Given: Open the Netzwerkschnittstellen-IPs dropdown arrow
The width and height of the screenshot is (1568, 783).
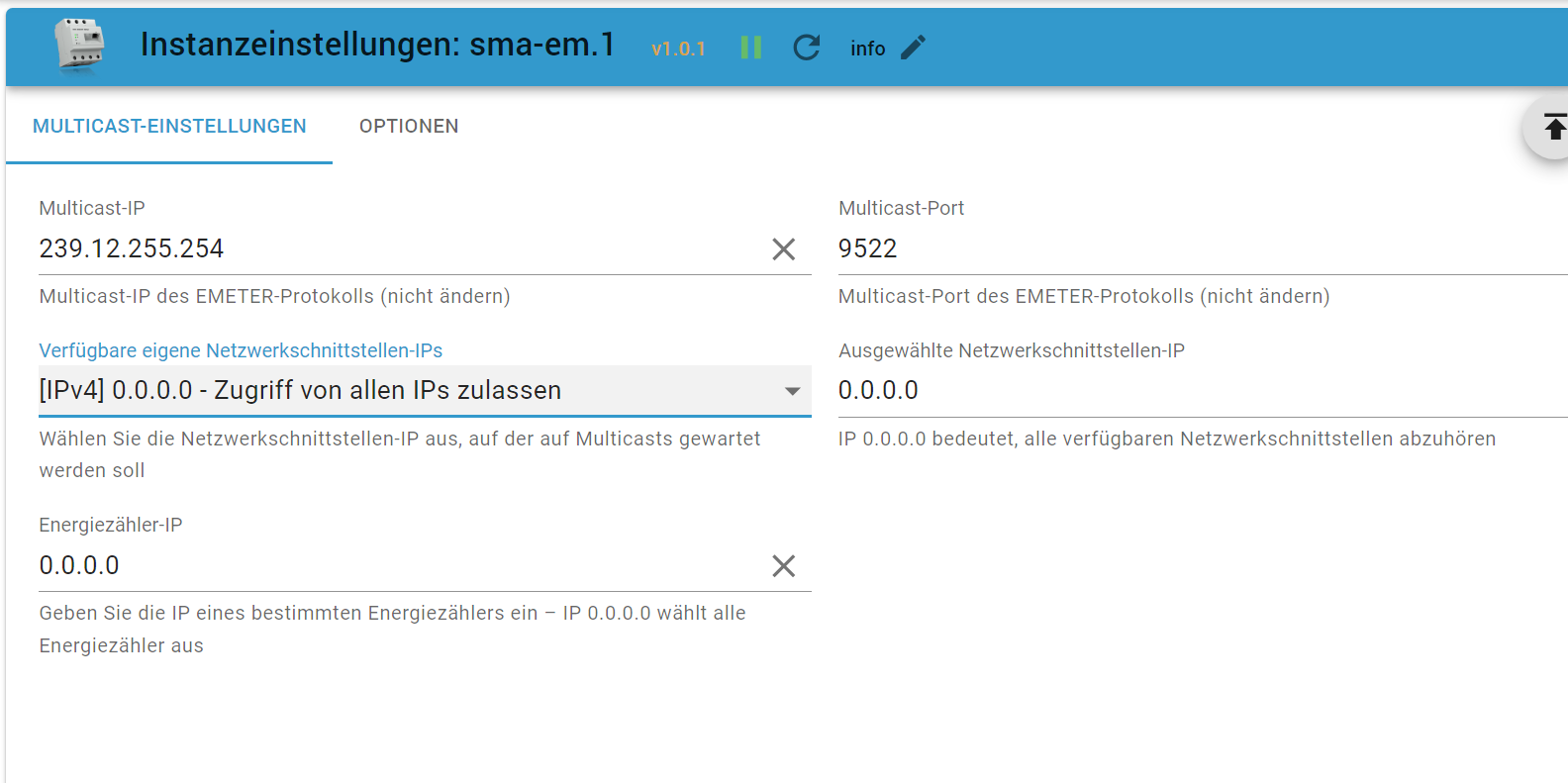Looking at the screenshot, I should [x=792, y=391].
